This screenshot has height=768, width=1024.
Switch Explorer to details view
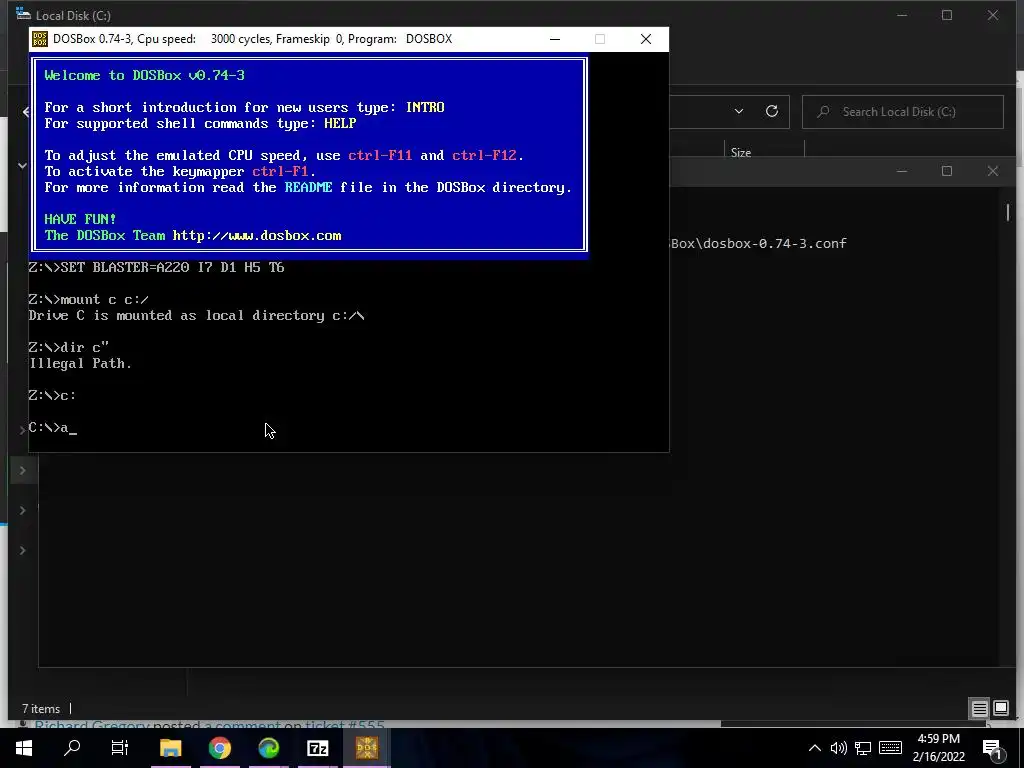pos(980,709)
